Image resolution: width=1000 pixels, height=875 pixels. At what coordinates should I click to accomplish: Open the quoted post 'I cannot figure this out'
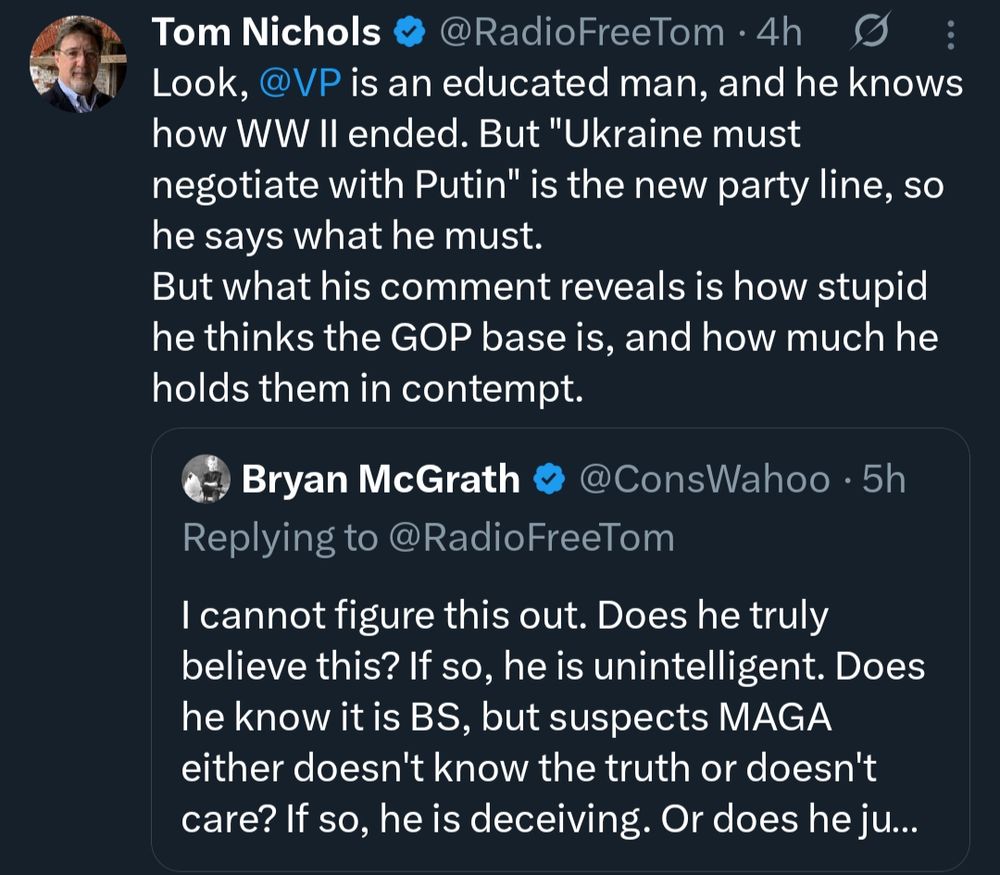(560, 649)
